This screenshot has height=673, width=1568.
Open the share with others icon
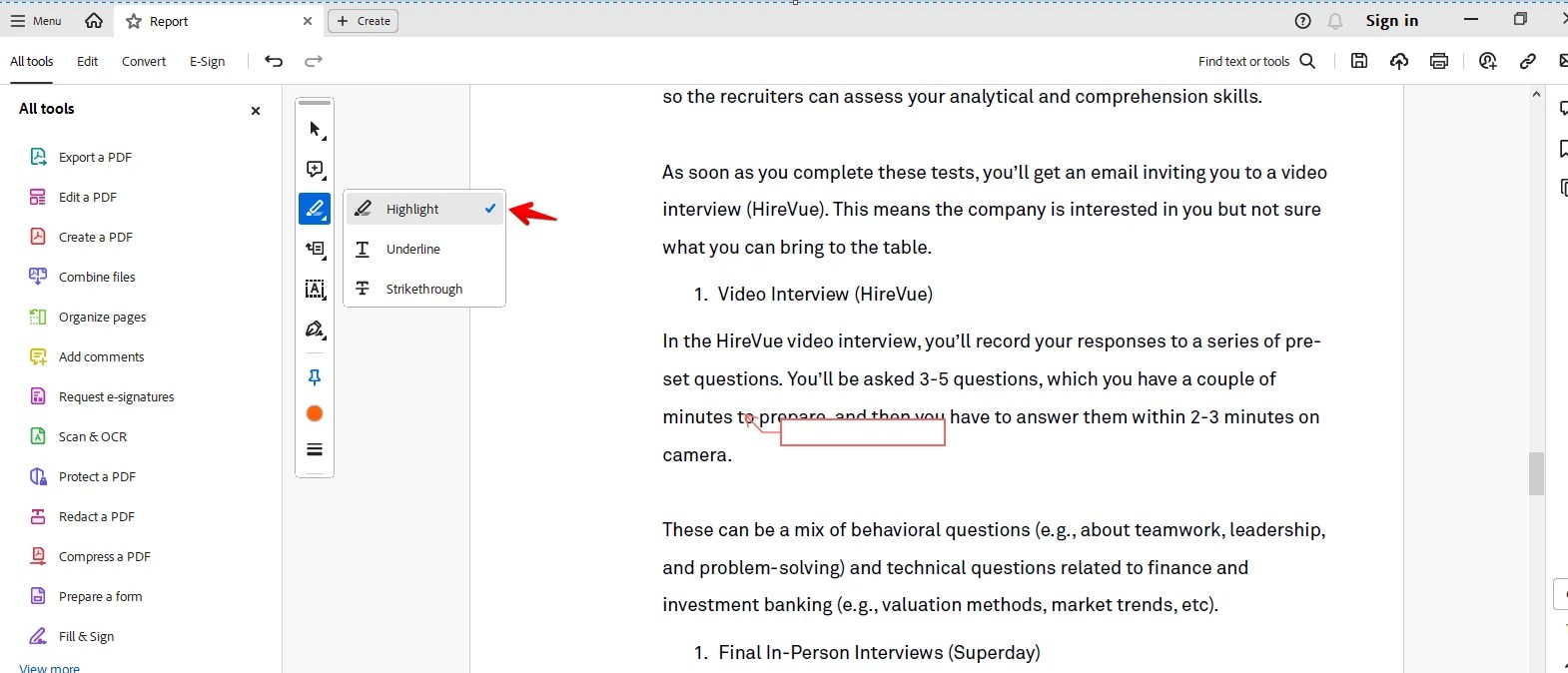click(x=1488, y=61)
